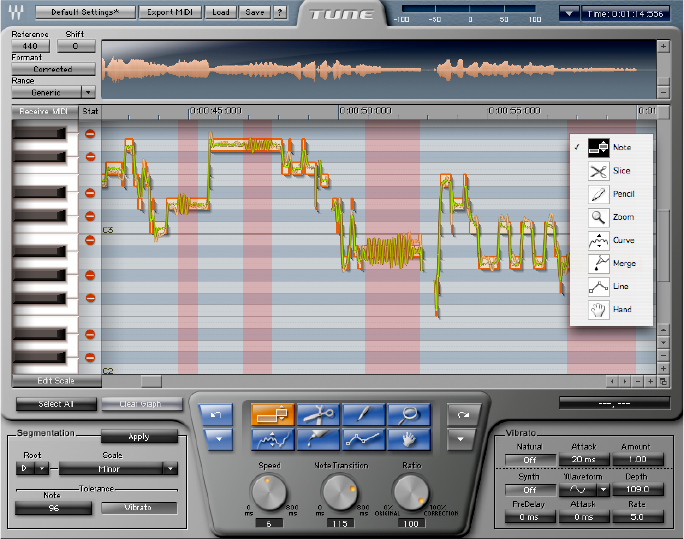Click the Redo arrow button
Viewport: 684px width, 539px height.
point(462,415)
